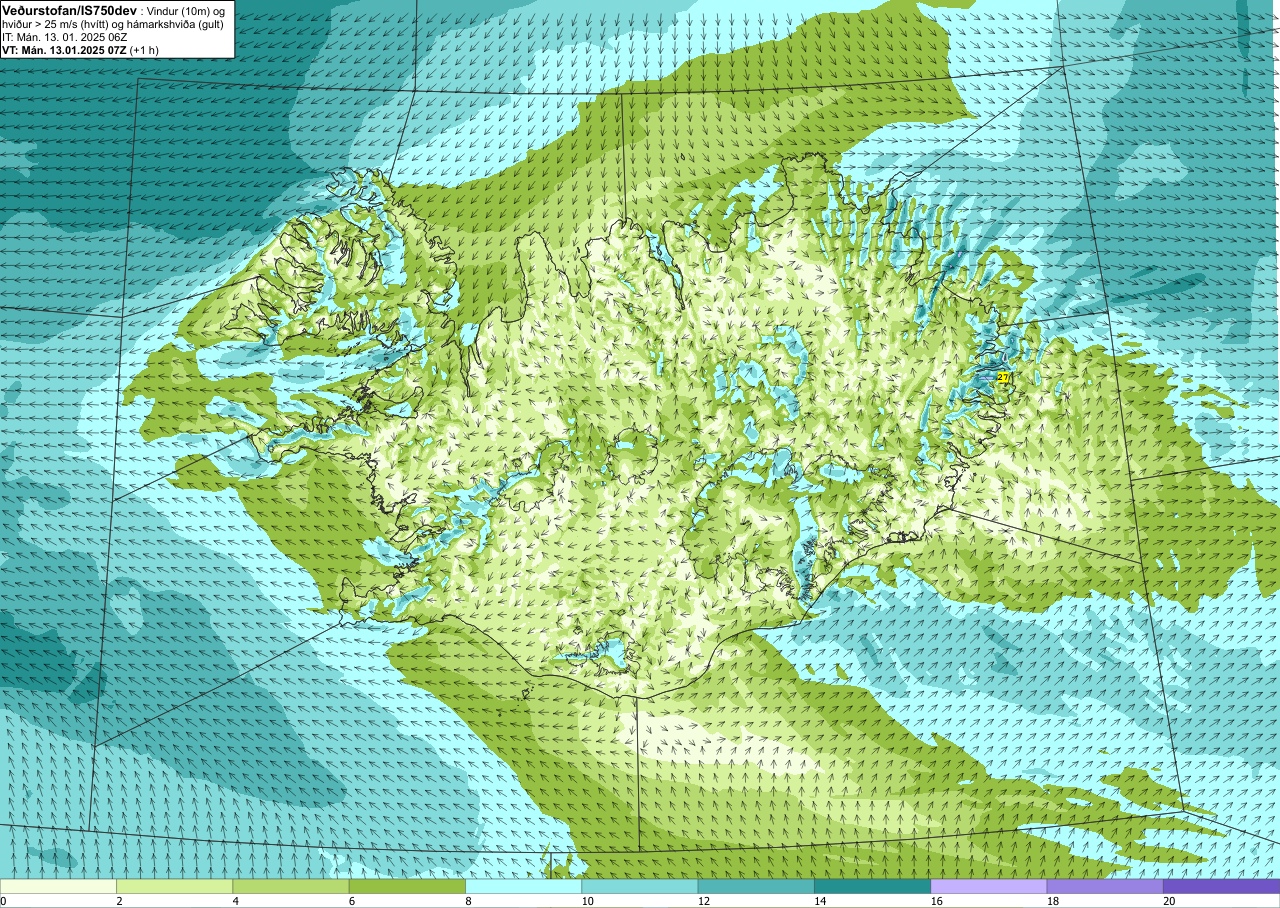Select the 16–18 m/s light purple legend swatch
1280x908 pixels.
(x=989, y=886)
